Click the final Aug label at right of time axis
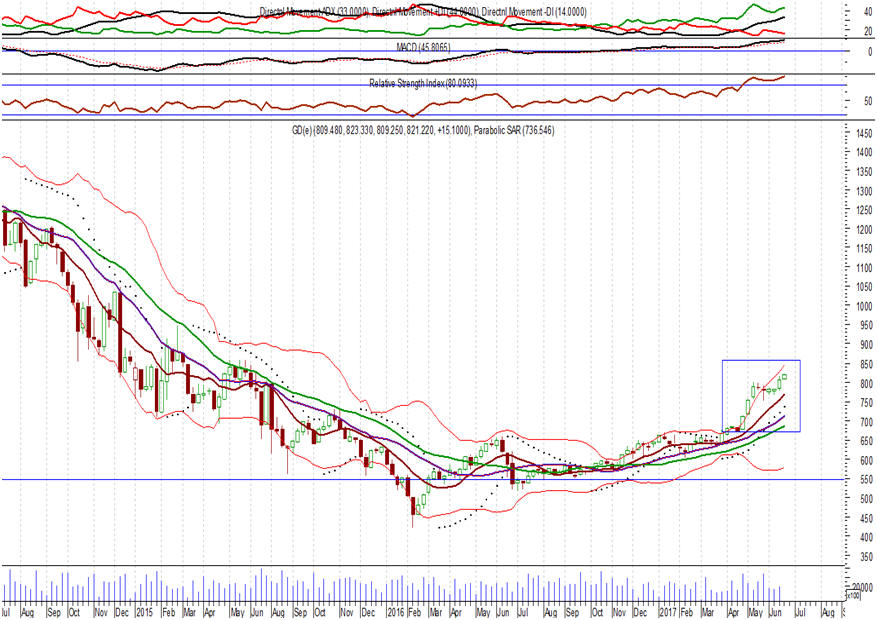 [825, 610]
